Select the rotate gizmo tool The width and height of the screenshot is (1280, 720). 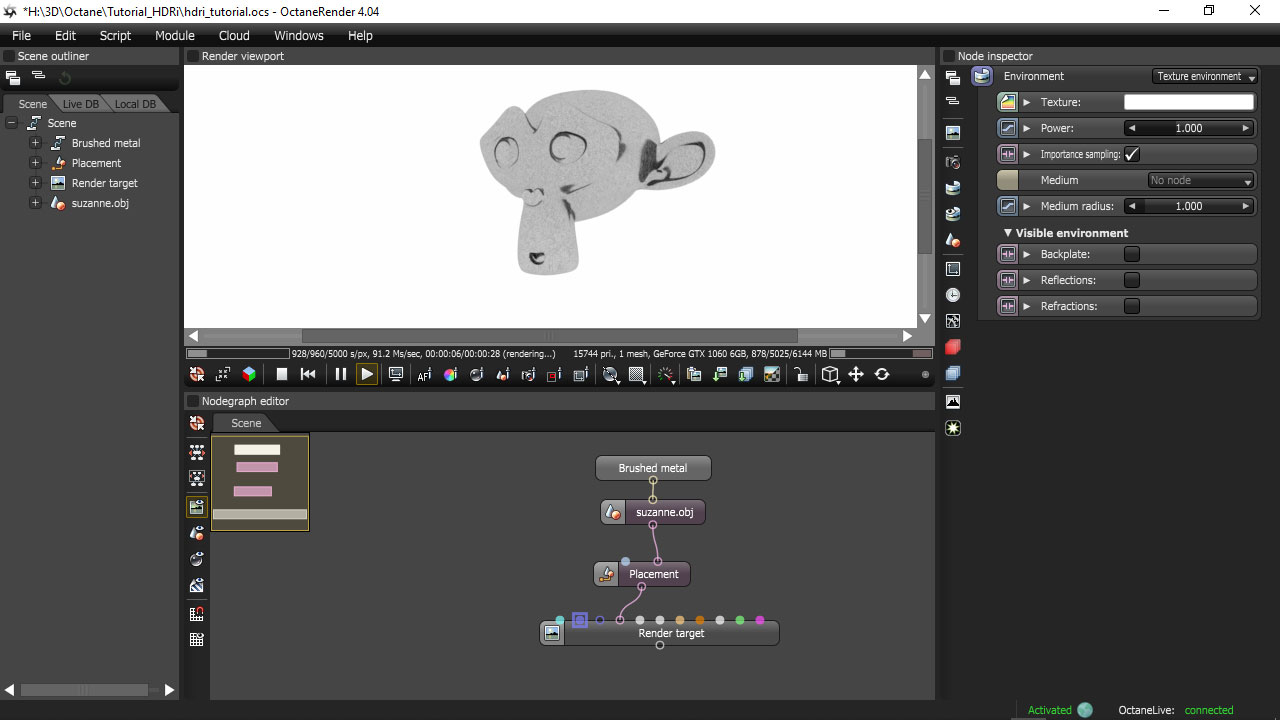pos(882,374)
